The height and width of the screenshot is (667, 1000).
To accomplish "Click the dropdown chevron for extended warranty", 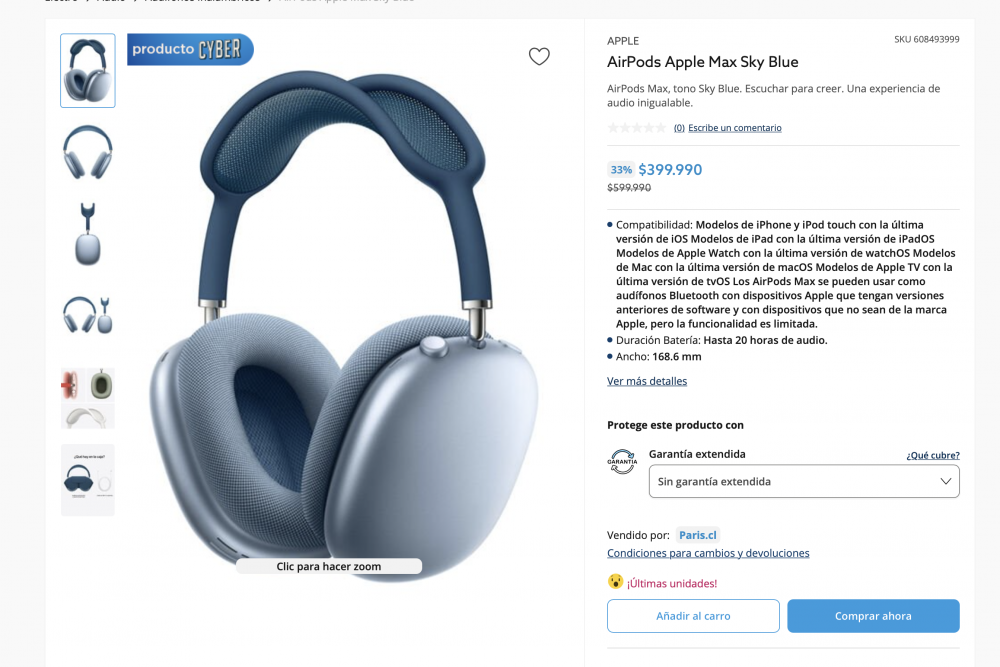I will [x=945, y=481].
